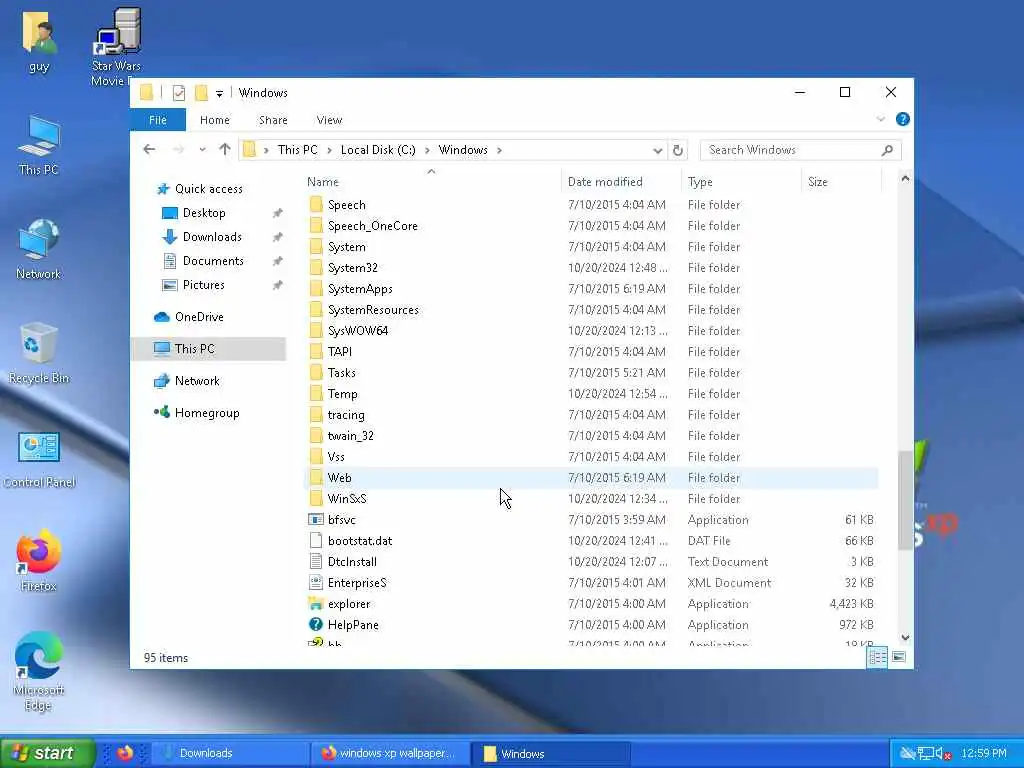Sort by the Type column header
Viewport: 1024px width, 768px height.
click(741, 182)
